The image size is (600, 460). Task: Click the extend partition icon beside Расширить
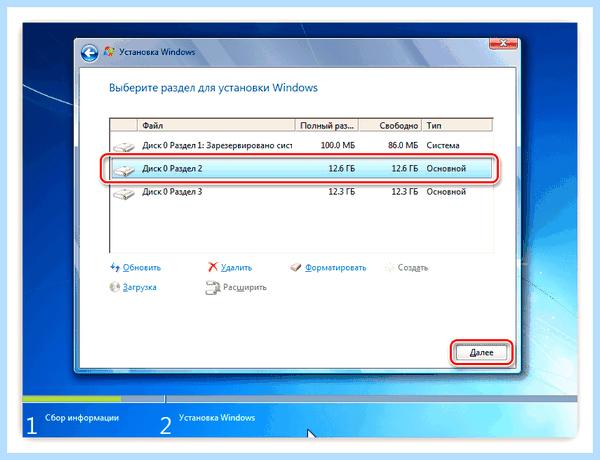point(213,288)
